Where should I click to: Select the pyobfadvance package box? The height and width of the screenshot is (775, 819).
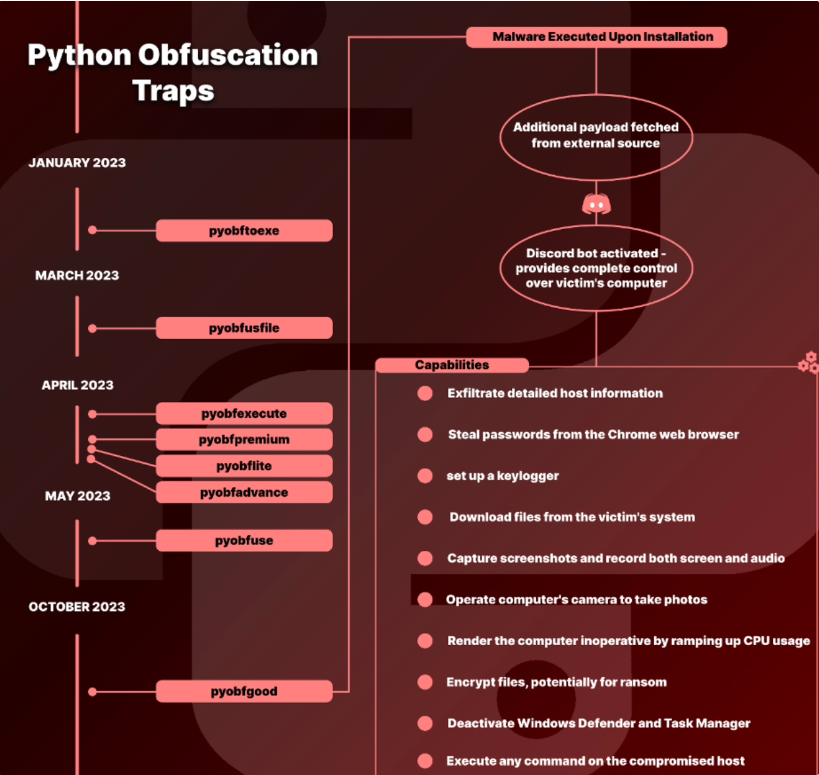tap(244, 492)
